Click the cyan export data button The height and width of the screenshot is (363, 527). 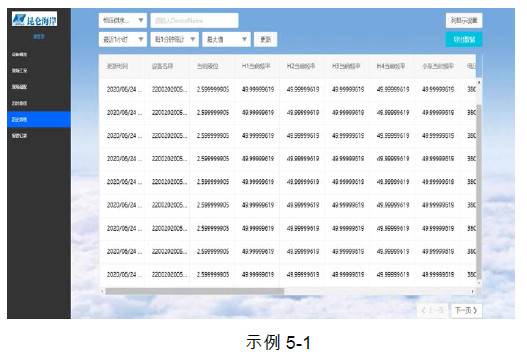pos(464,40)
